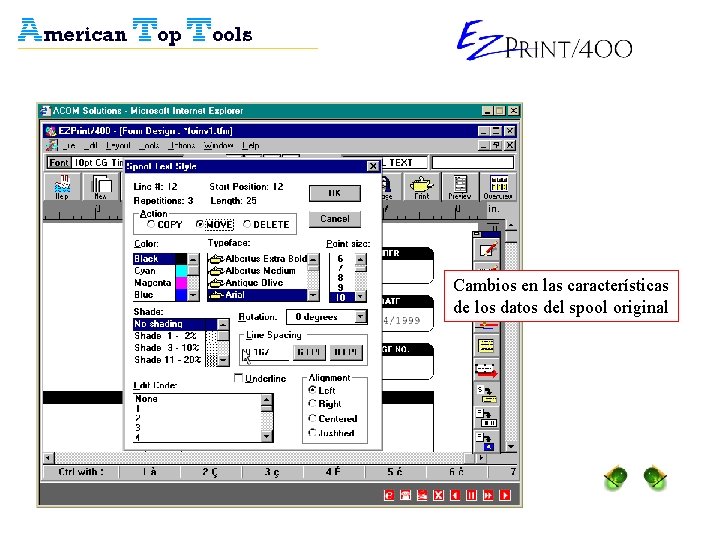Viewport: 720px width, 540px height.
Task: Select the spool-to-barcode palette tool
Action: click(x=486, y=417)
